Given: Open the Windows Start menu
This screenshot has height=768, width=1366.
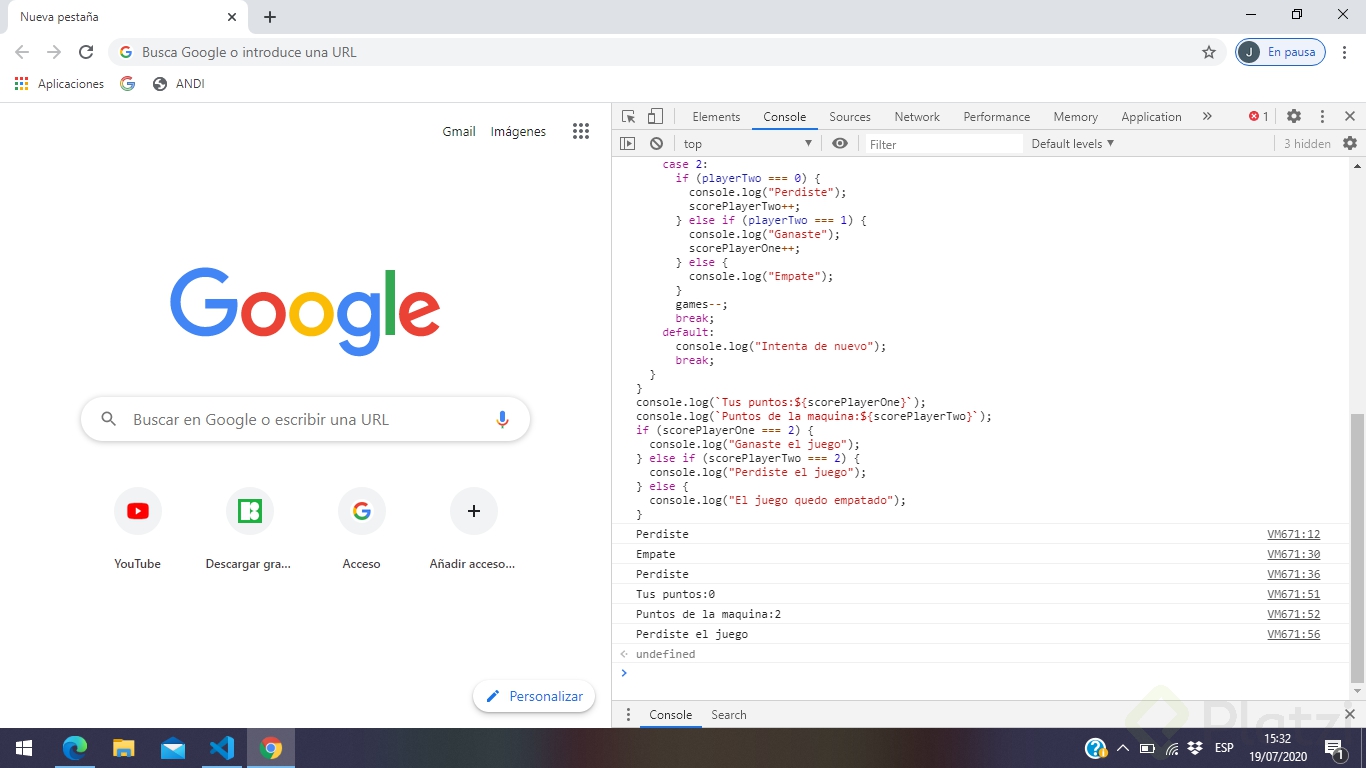Looking at the screenshot, I should pos(24,748).
